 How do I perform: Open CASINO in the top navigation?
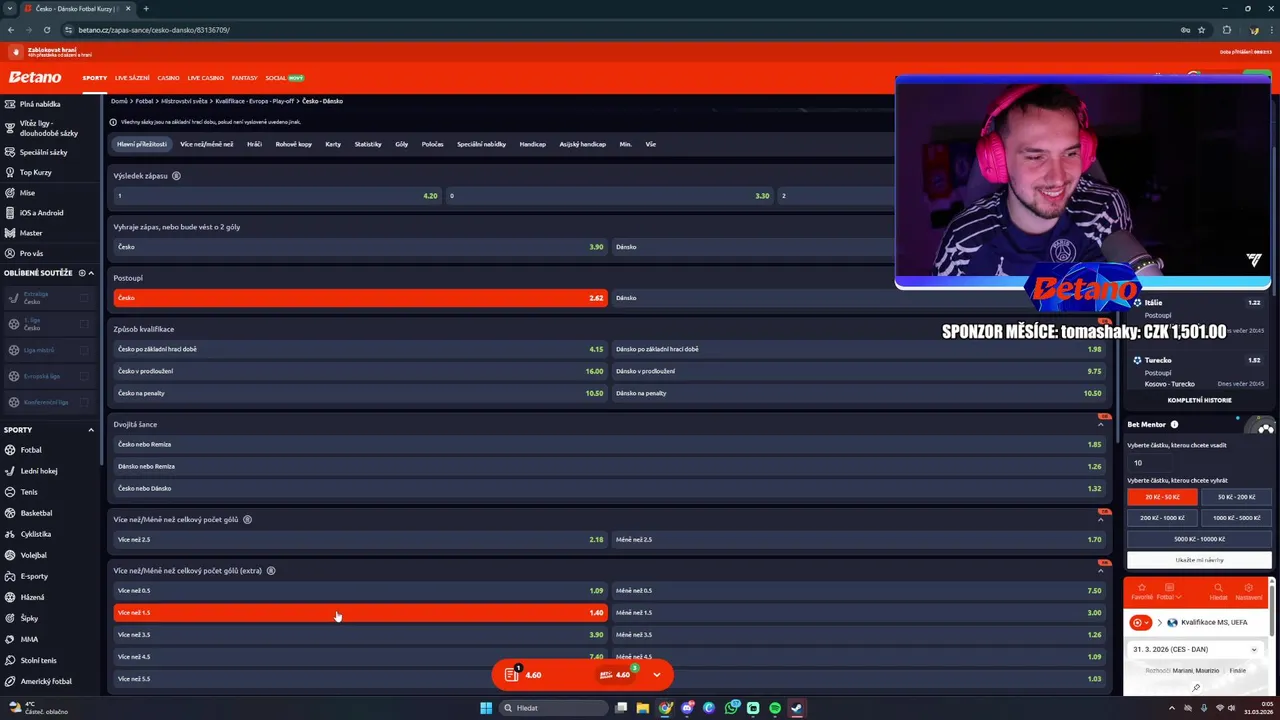pyautogui.click(x=168, y=78)
